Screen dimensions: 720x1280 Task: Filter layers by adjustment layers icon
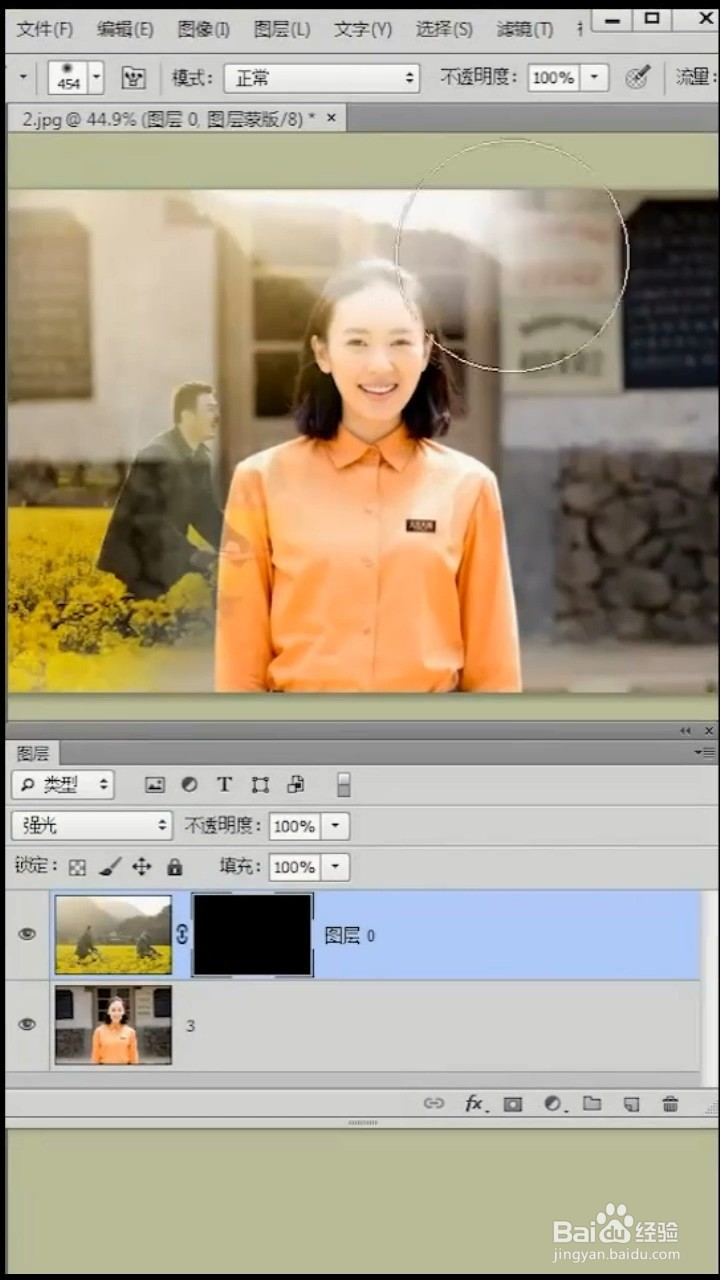click(x=189, y=785)
